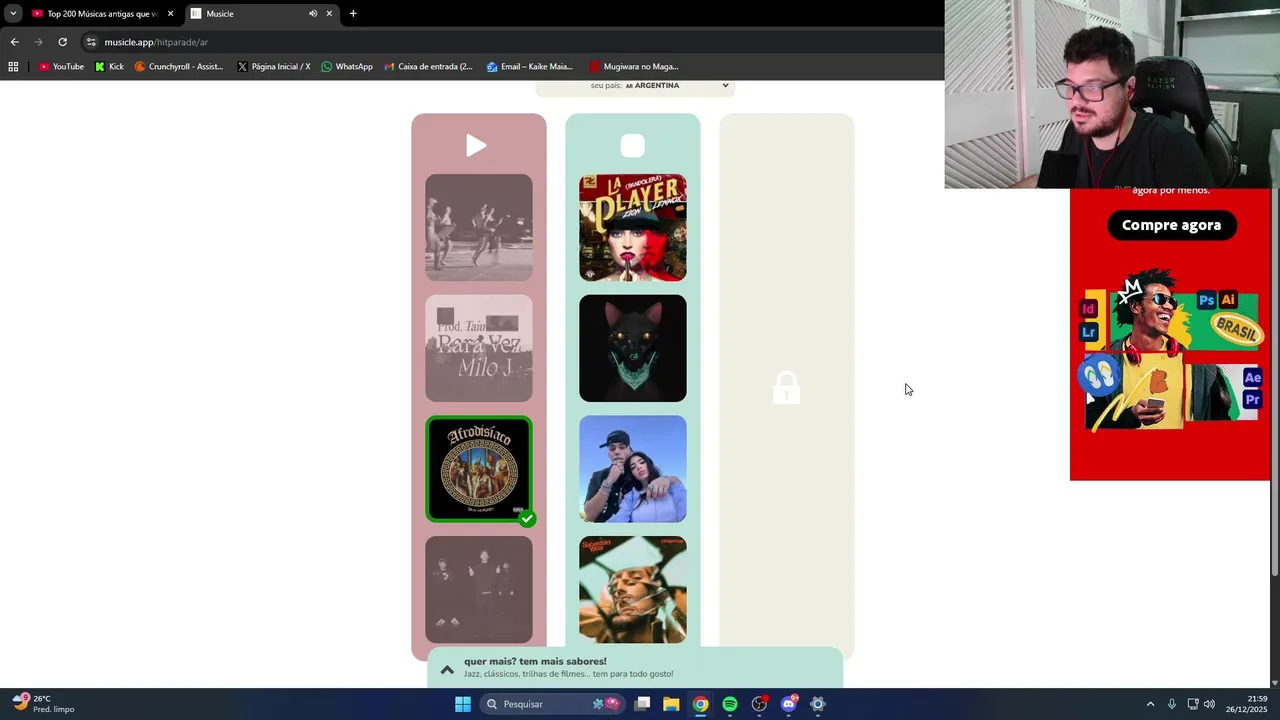
Task: Open the Chrome apps grid icon
Action: 13,67
